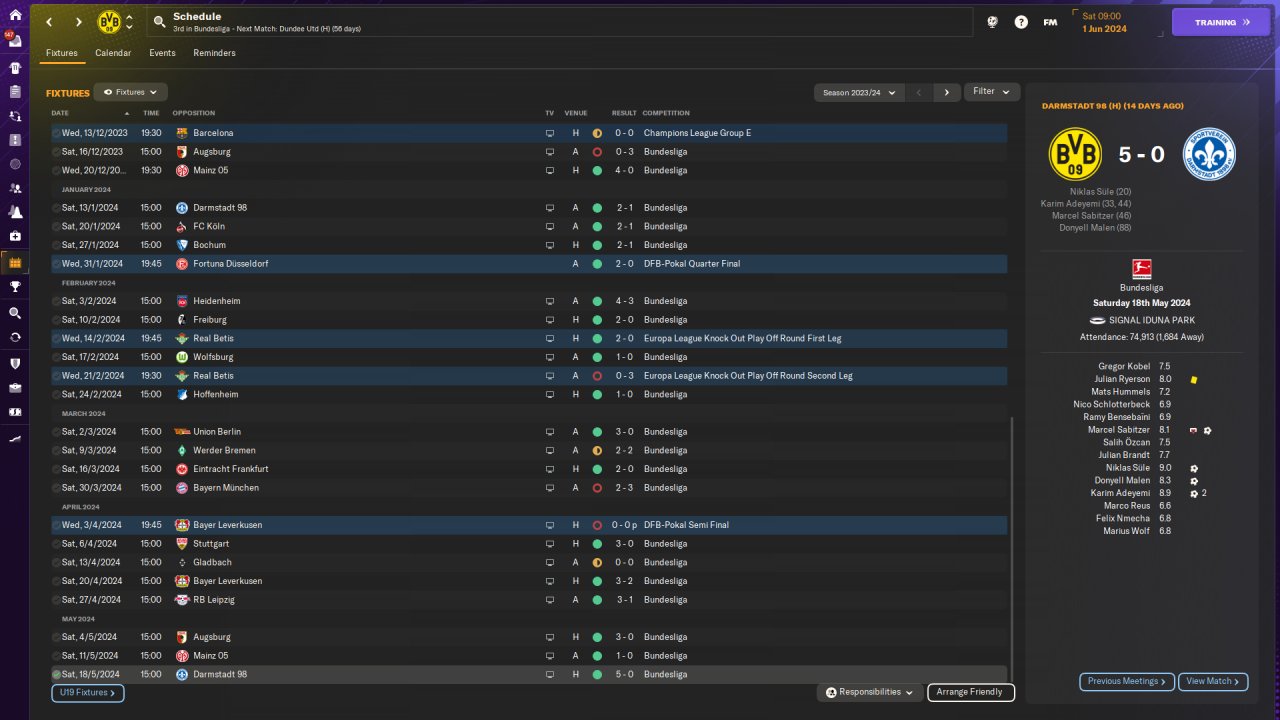Click the Dortmund crest in match panel
The image size is (1280, 720).
1075,154
